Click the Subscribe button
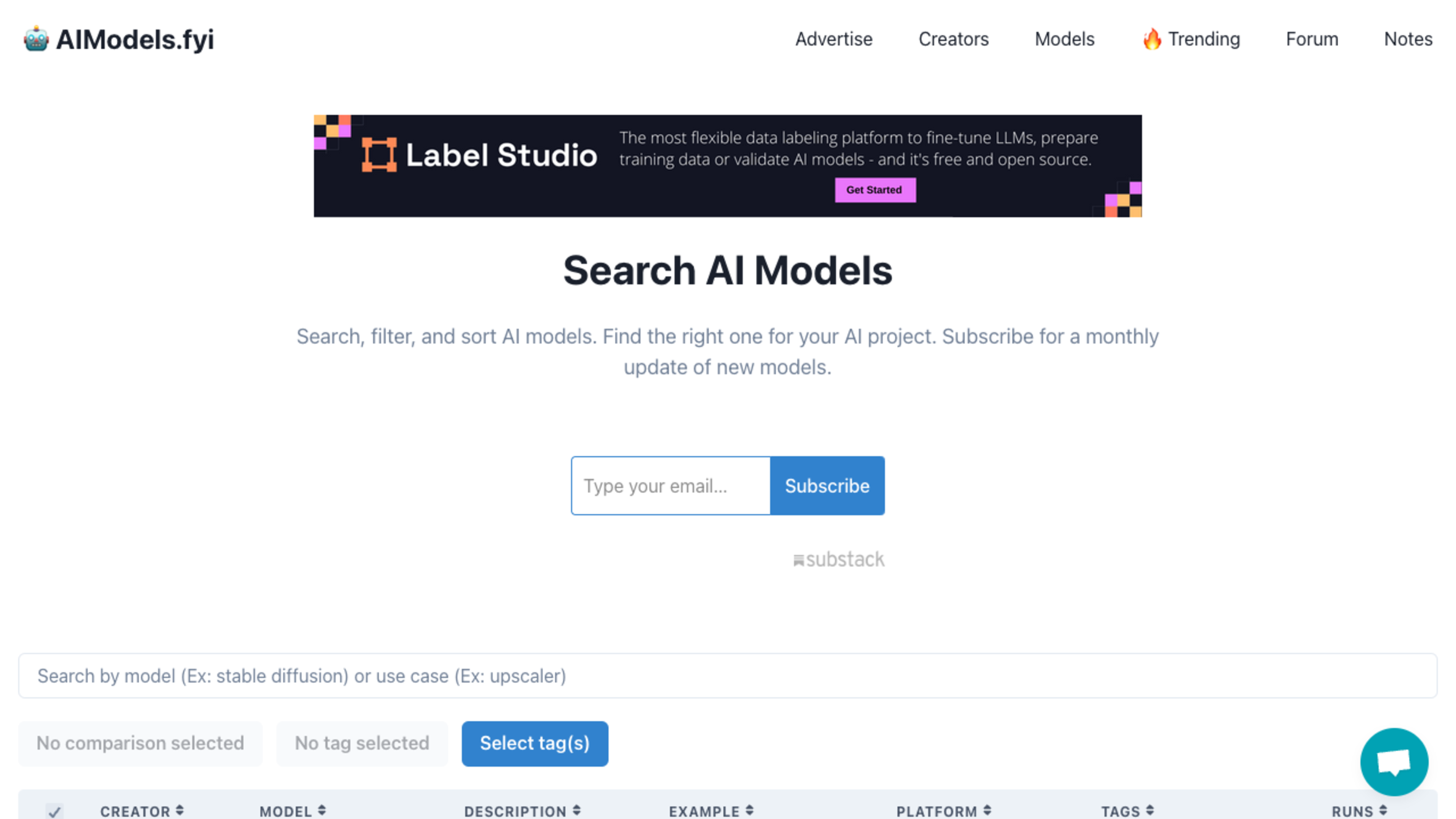The height and width of the screenshot is (819, 1456). (827, 485)
